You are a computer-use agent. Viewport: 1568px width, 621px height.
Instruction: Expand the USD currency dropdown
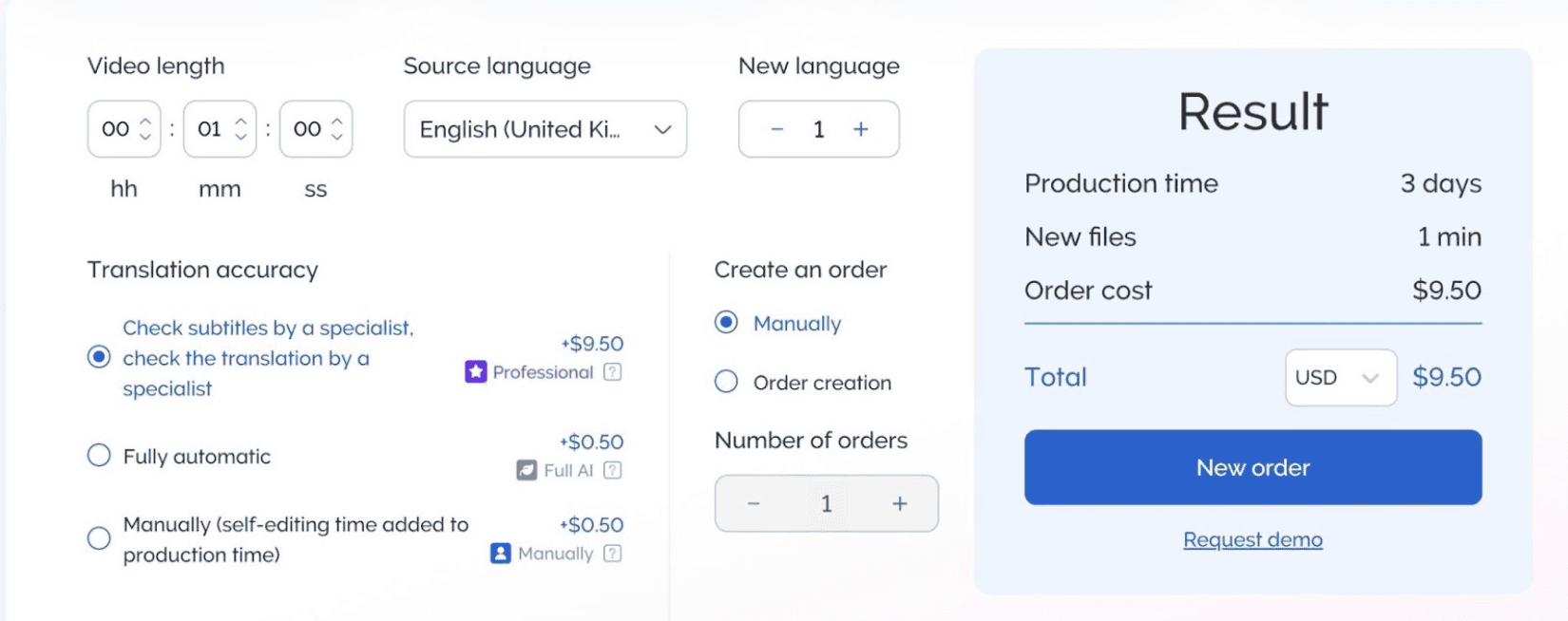[x=1340, y=378]
